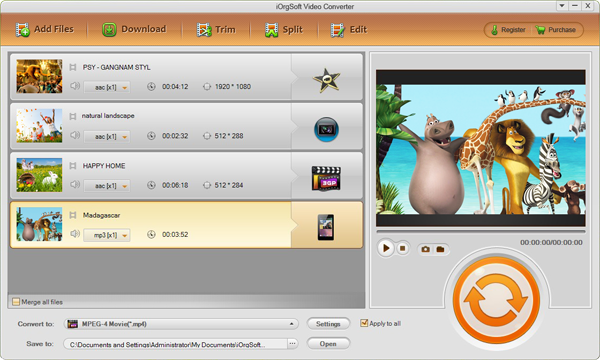Click speaker icon in HAPPY HOME row
600x360 pixels.
[x=75, y=184]
